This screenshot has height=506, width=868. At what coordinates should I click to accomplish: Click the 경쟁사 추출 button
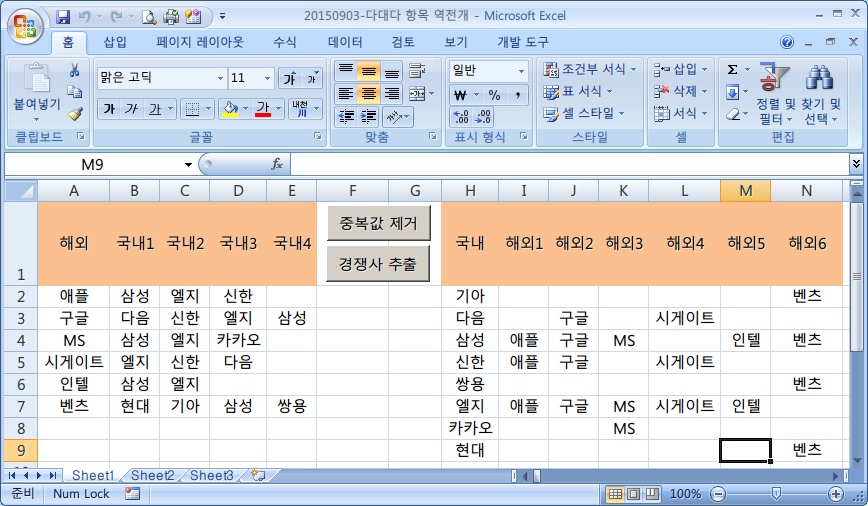378,264
